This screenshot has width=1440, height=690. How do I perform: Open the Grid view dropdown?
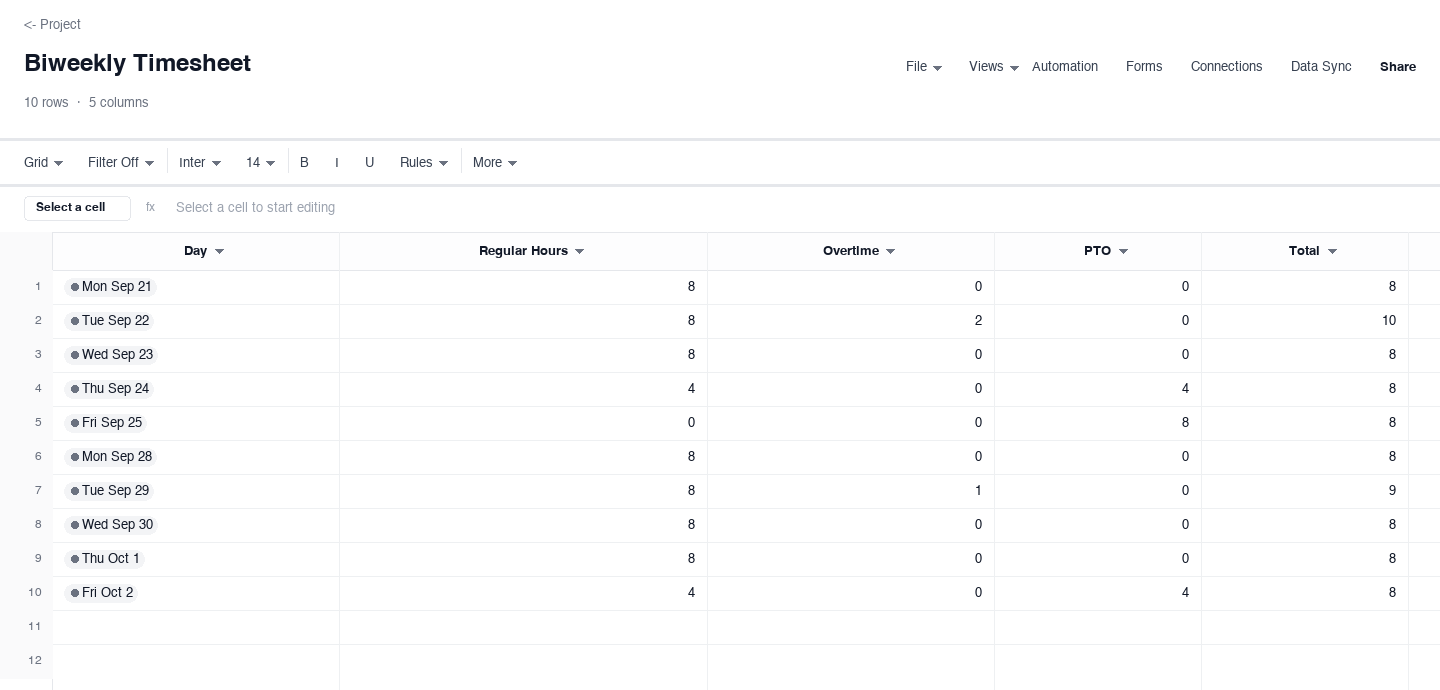[44, 163]
